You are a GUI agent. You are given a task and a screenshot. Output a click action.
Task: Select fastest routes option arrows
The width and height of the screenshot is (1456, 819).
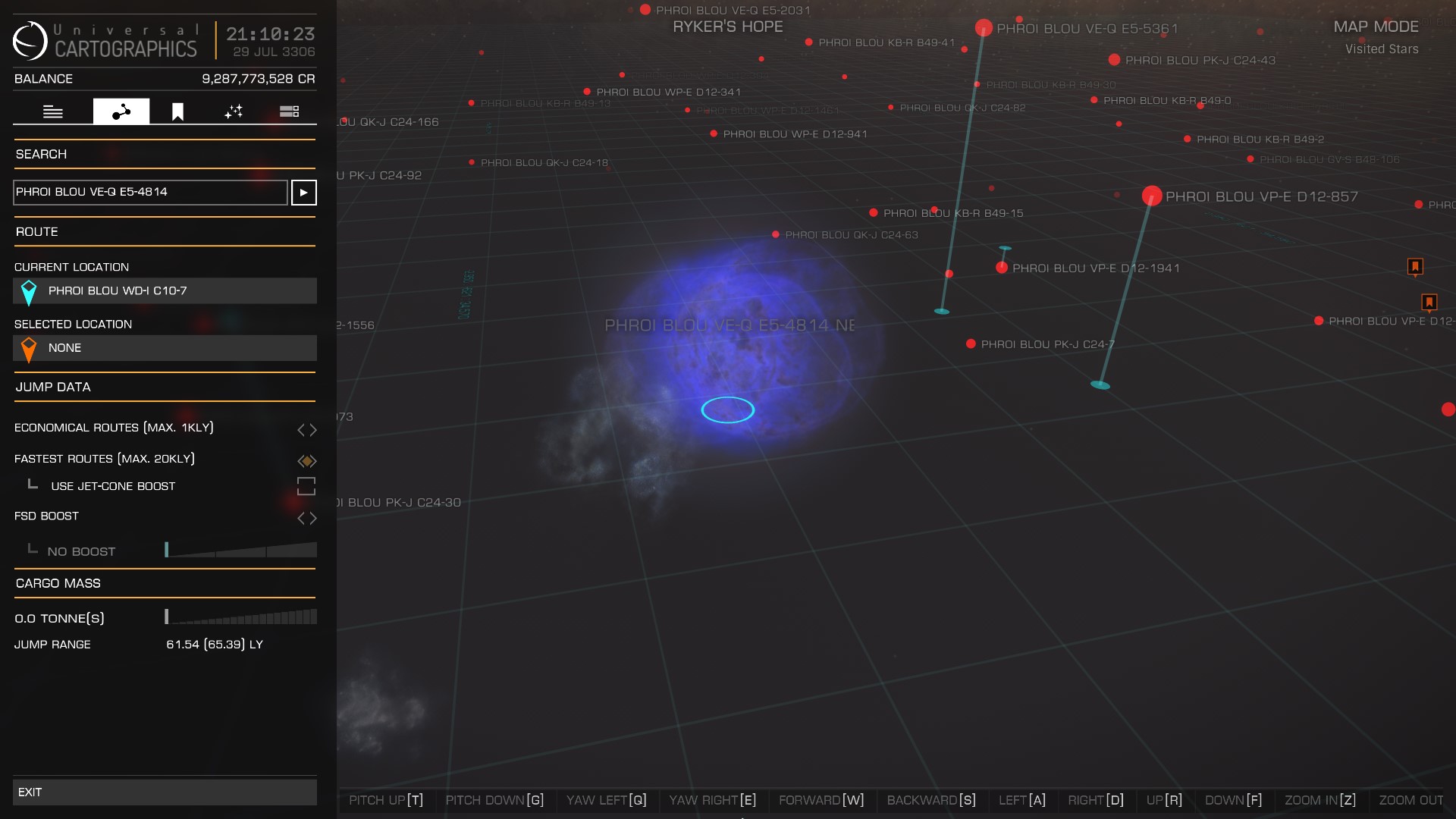(x=307, y=461)
